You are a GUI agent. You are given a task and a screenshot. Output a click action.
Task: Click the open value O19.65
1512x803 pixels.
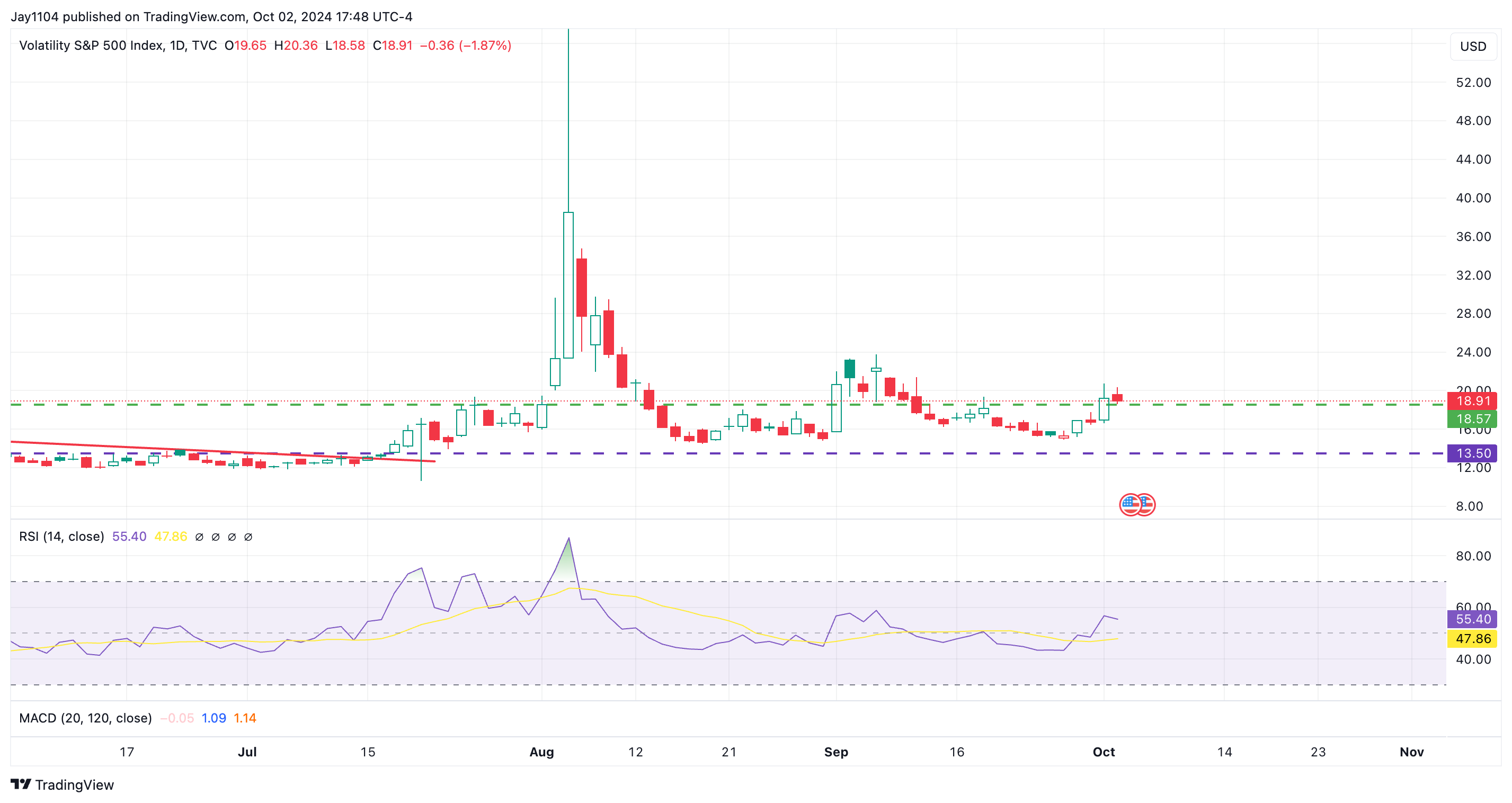coord(245,45)
